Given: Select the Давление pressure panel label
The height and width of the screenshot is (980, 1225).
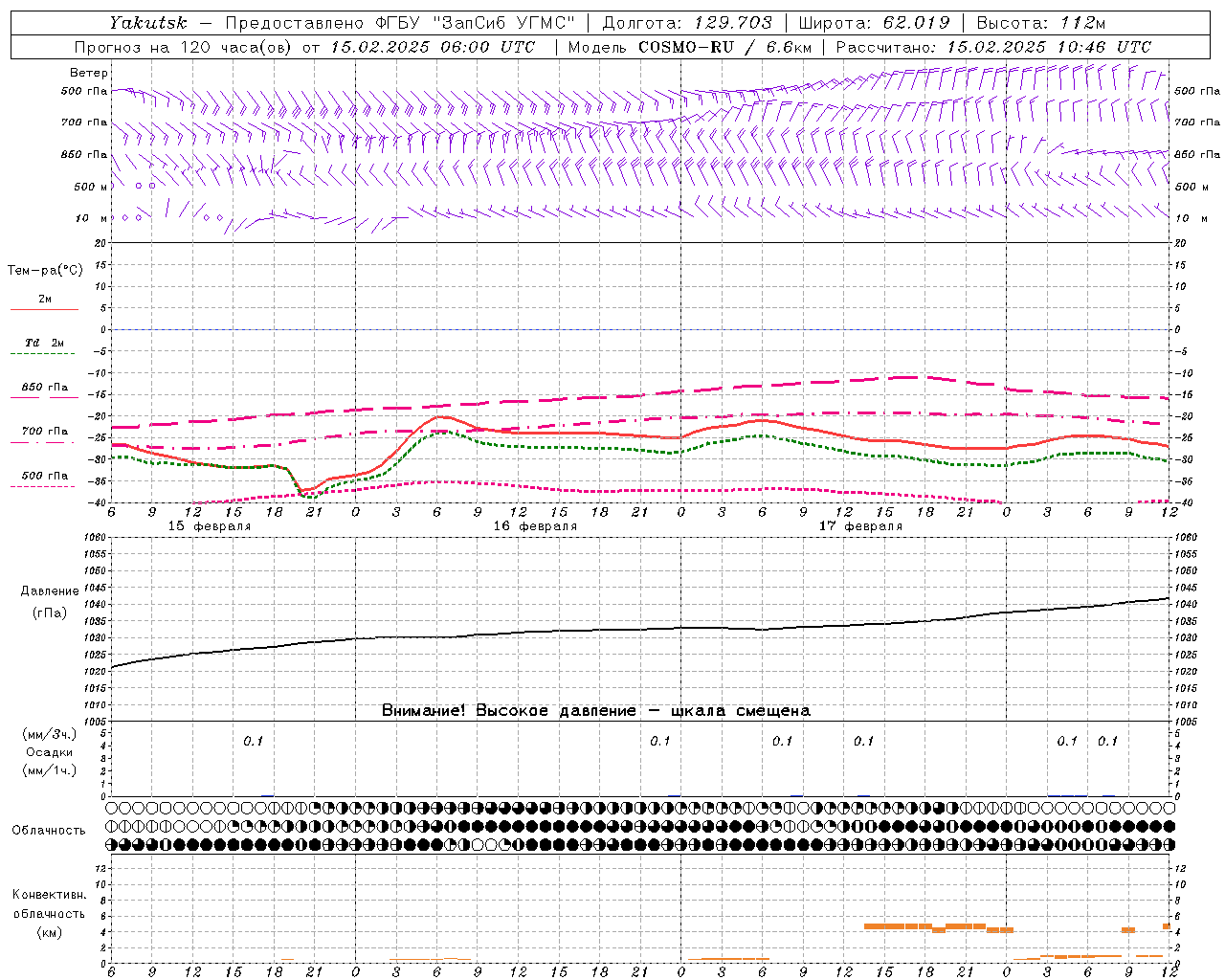Looking at the screenshot, I should (49, 591).
